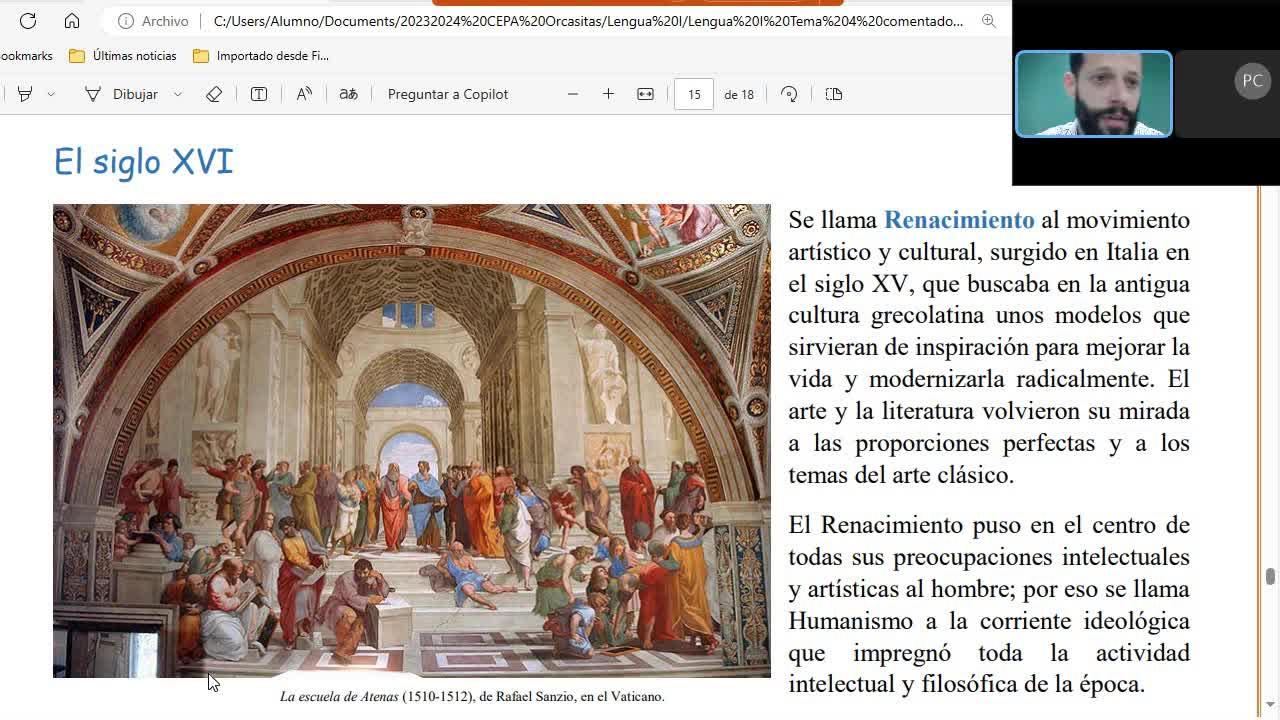Click the address bar file path
This screenshot has height=720, width=1280.
(x=588, y=21)
